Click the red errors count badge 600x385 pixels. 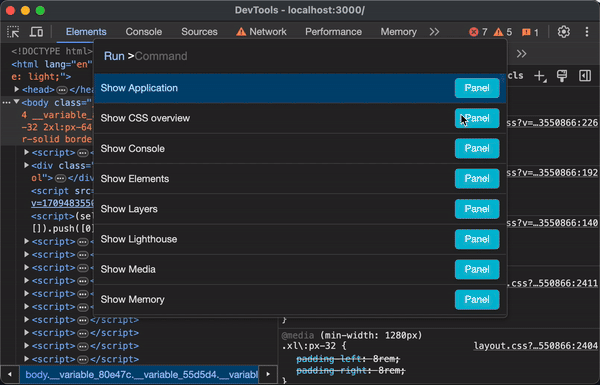[478, 32]
